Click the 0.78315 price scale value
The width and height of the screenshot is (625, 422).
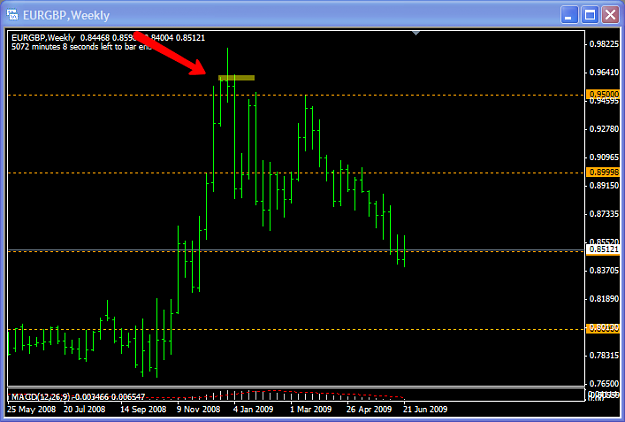point(604,355)
